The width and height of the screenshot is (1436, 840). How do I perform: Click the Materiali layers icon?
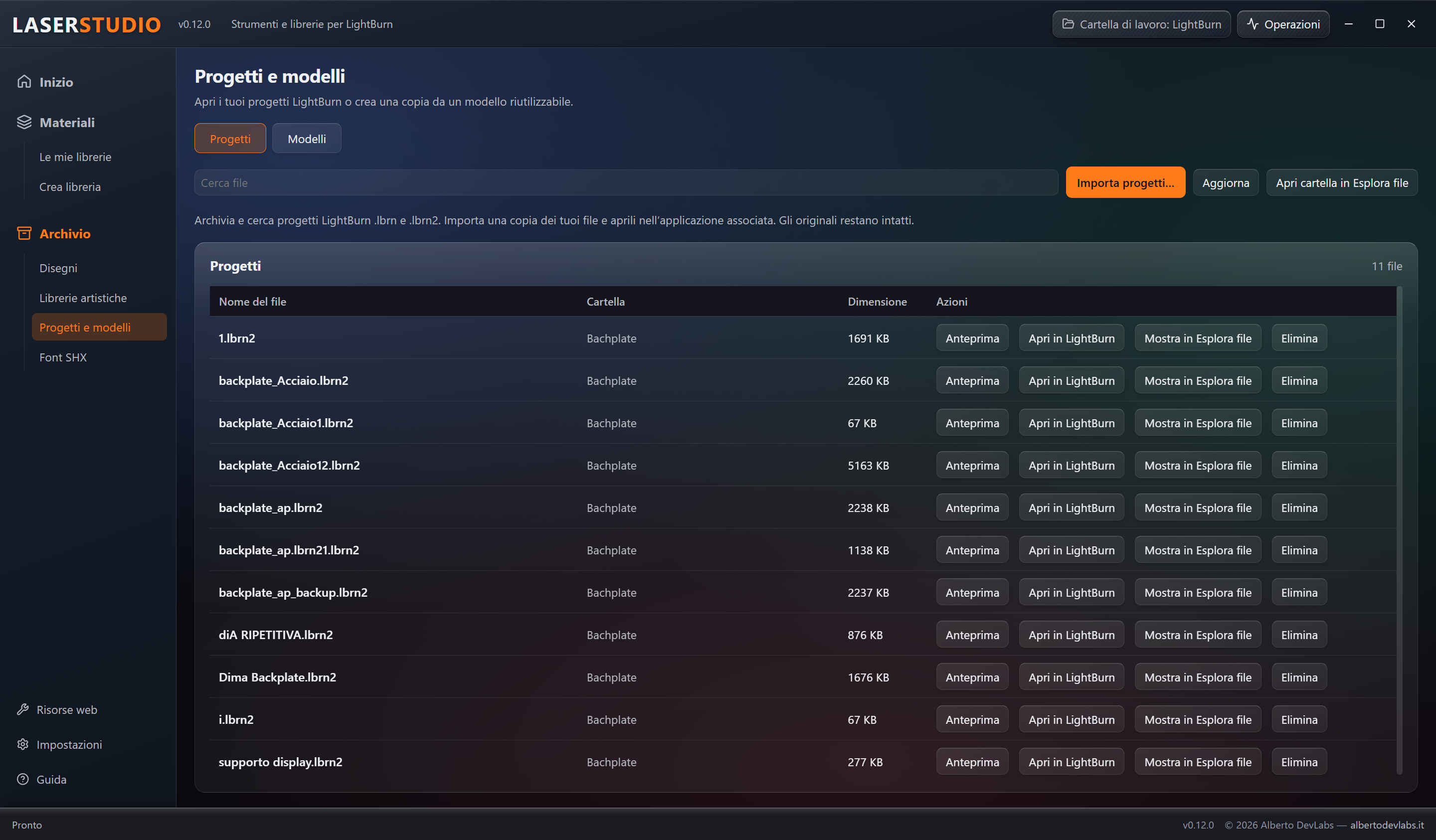pos(24,122)
